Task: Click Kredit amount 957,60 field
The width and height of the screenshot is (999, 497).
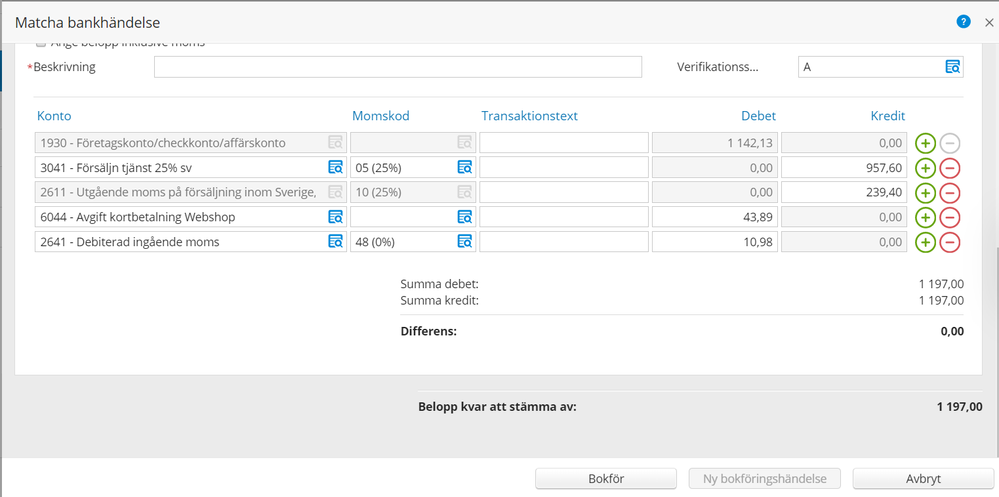Action: [x=844, y=167]
